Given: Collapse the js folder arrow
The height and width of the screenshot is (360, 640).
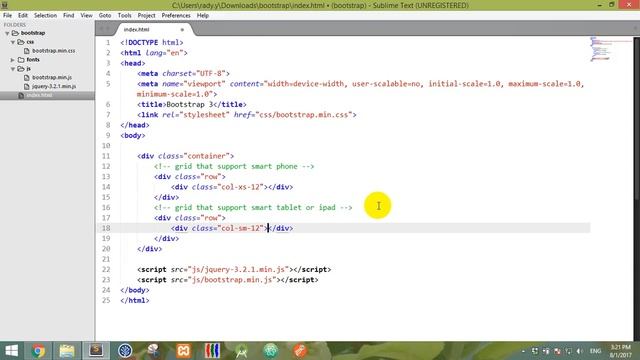Looking at the screenshot, I should (13, 69).
